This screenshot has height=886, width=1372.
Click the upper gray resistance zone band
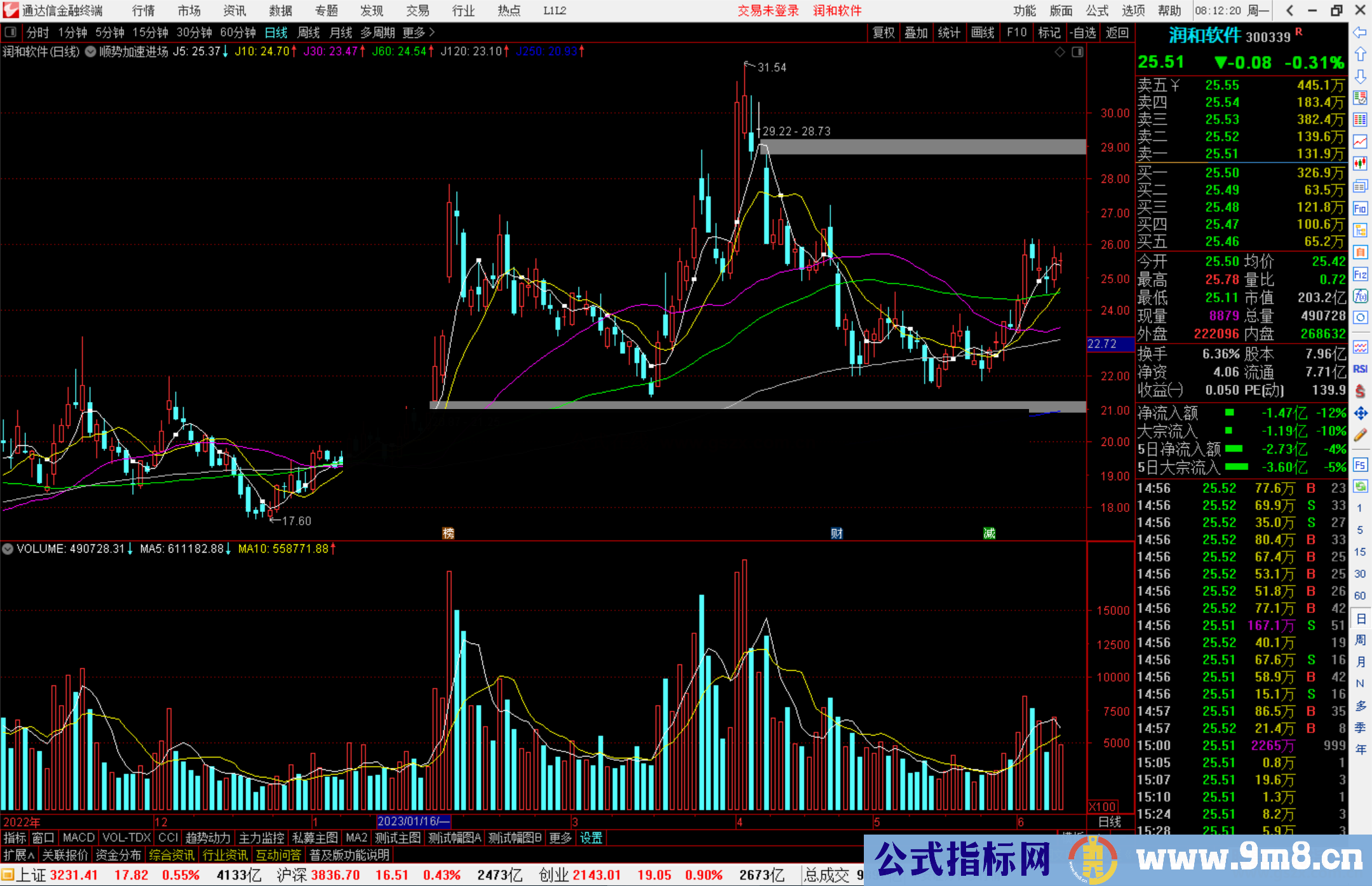[x=922, y=147]
